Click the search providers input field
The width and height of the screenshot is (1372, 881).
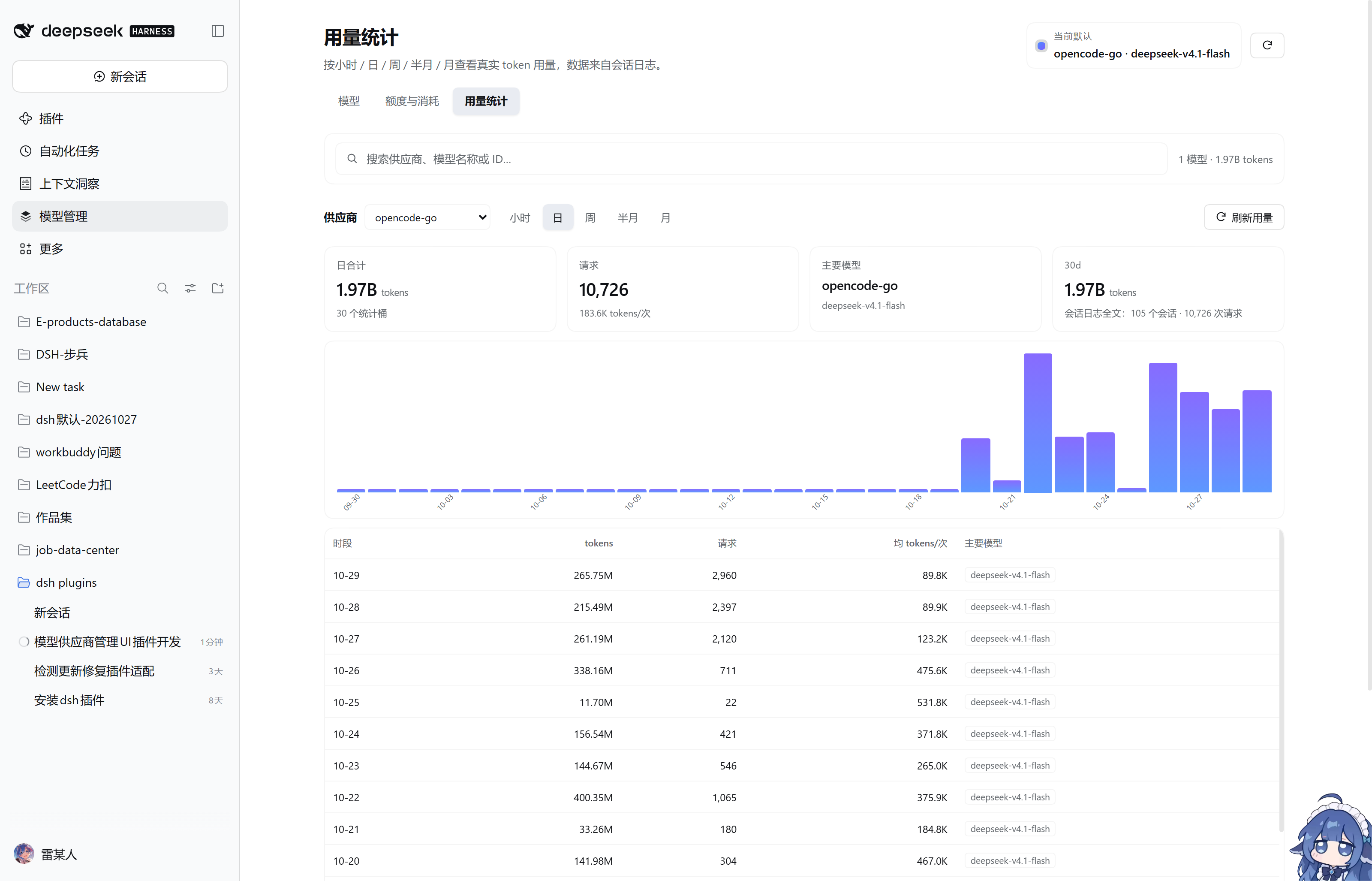(751, 159)
